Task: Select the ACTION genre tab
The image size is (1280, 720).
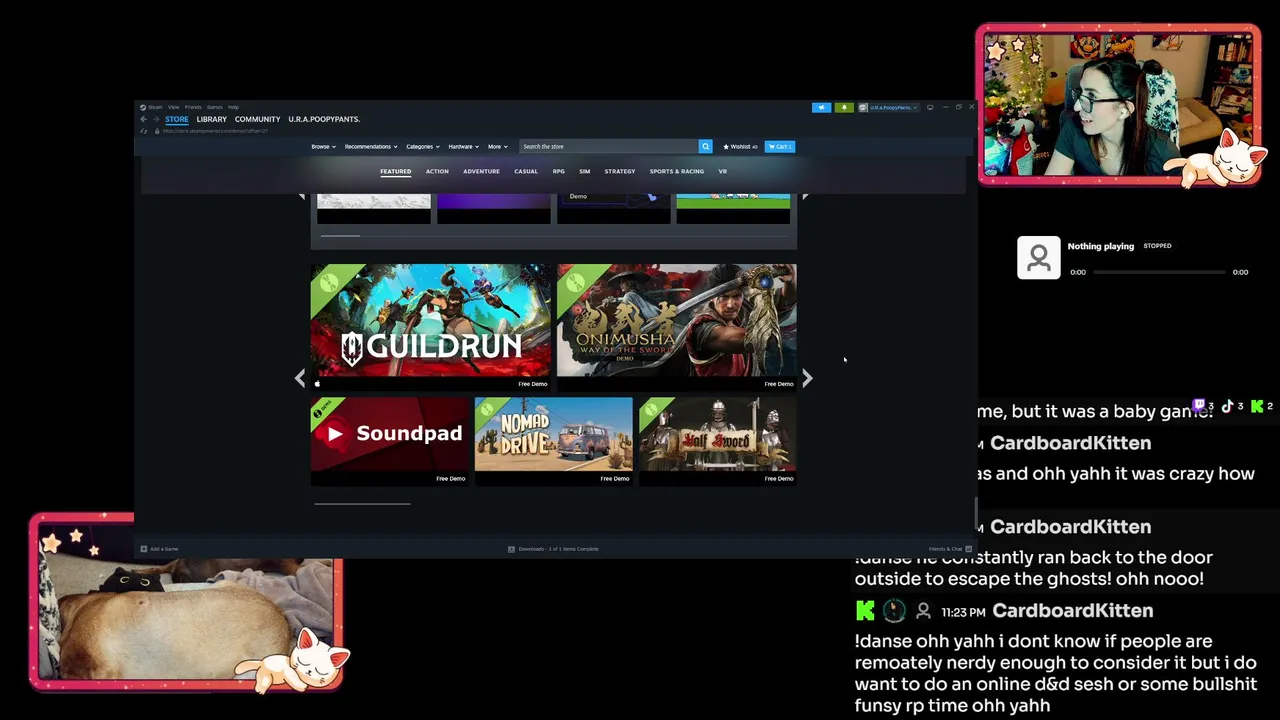Action: [x=437, y=171]
